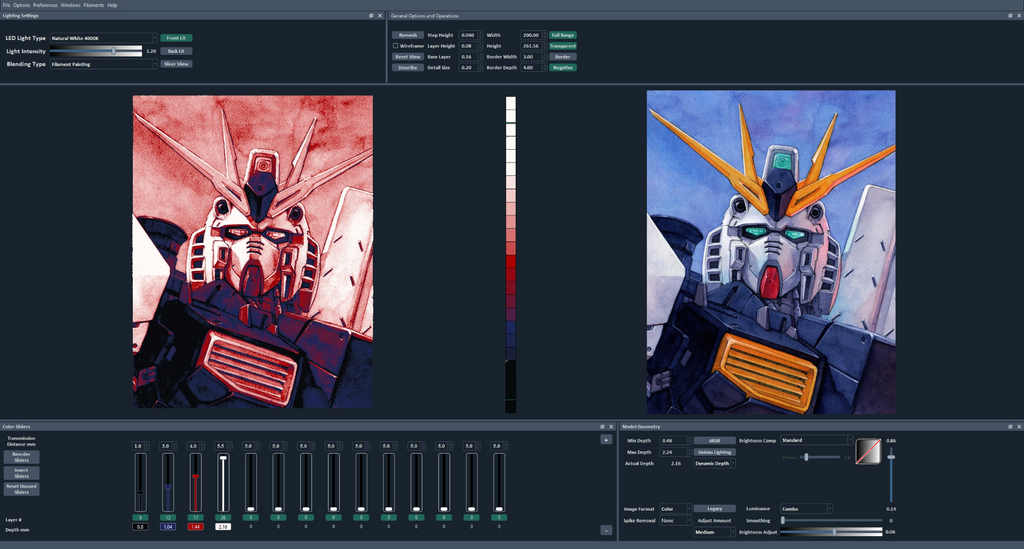Click the red color slider handle
Image resolution: width=1024 pixels, height=549 pixels.
click(x=195, y=478)
